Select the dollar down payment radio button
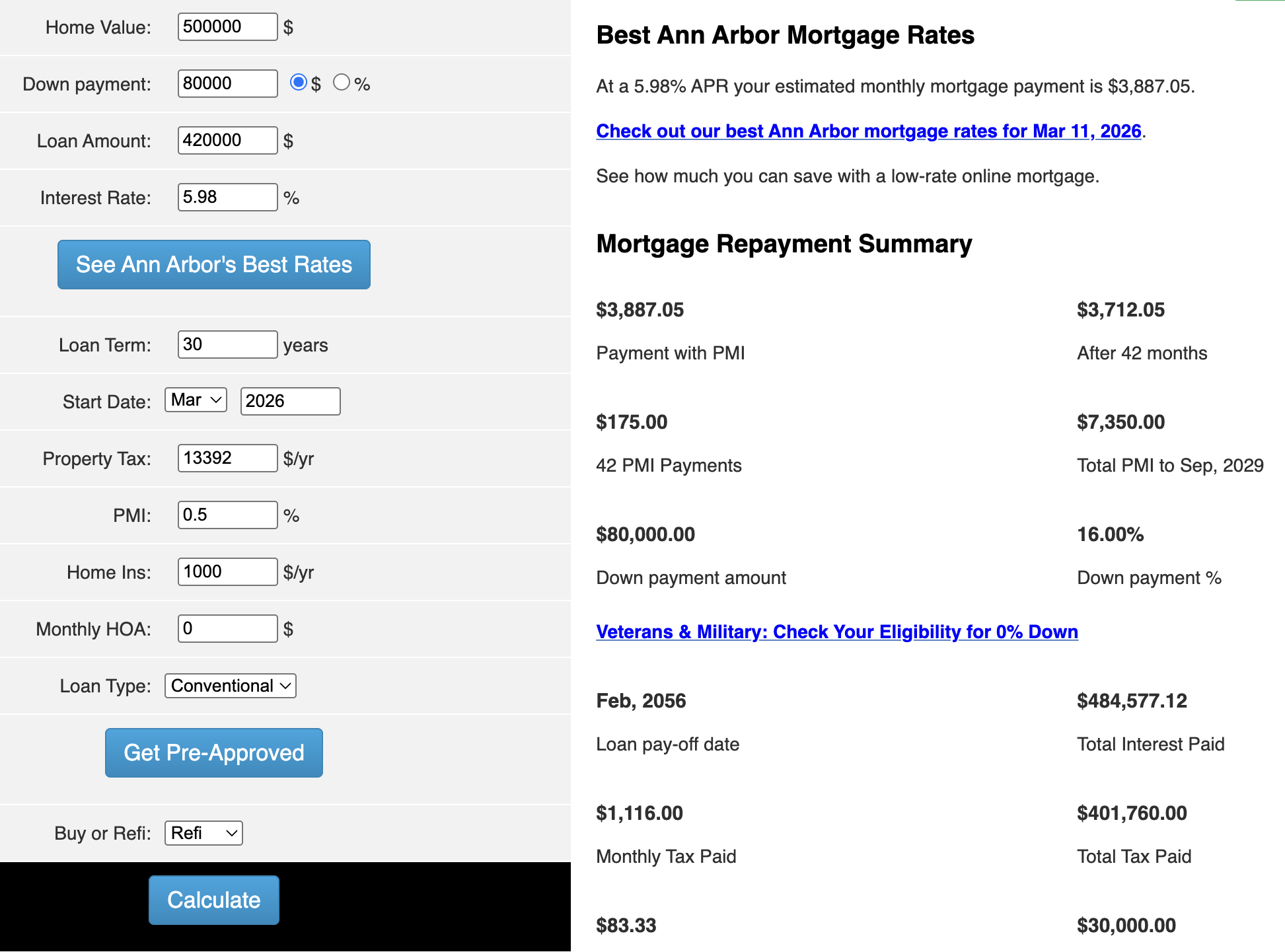Viewport: 1285px width, 952px height. tap(299, 83)
